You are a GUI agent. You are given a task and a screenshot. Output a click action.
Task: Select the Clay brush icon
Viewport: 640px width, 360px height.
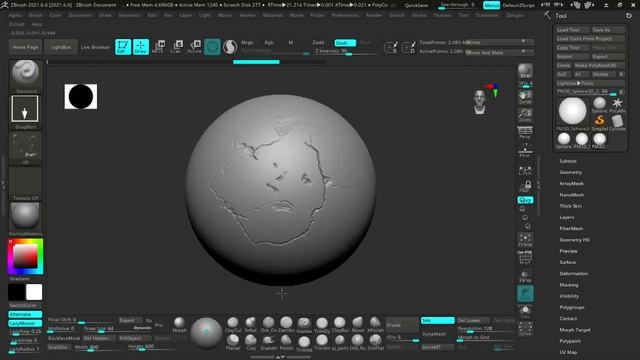[x=251, y=342]
